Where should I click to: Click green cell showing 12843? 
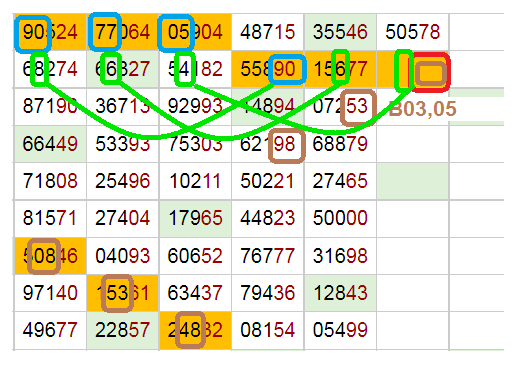[x=340, y=293]
